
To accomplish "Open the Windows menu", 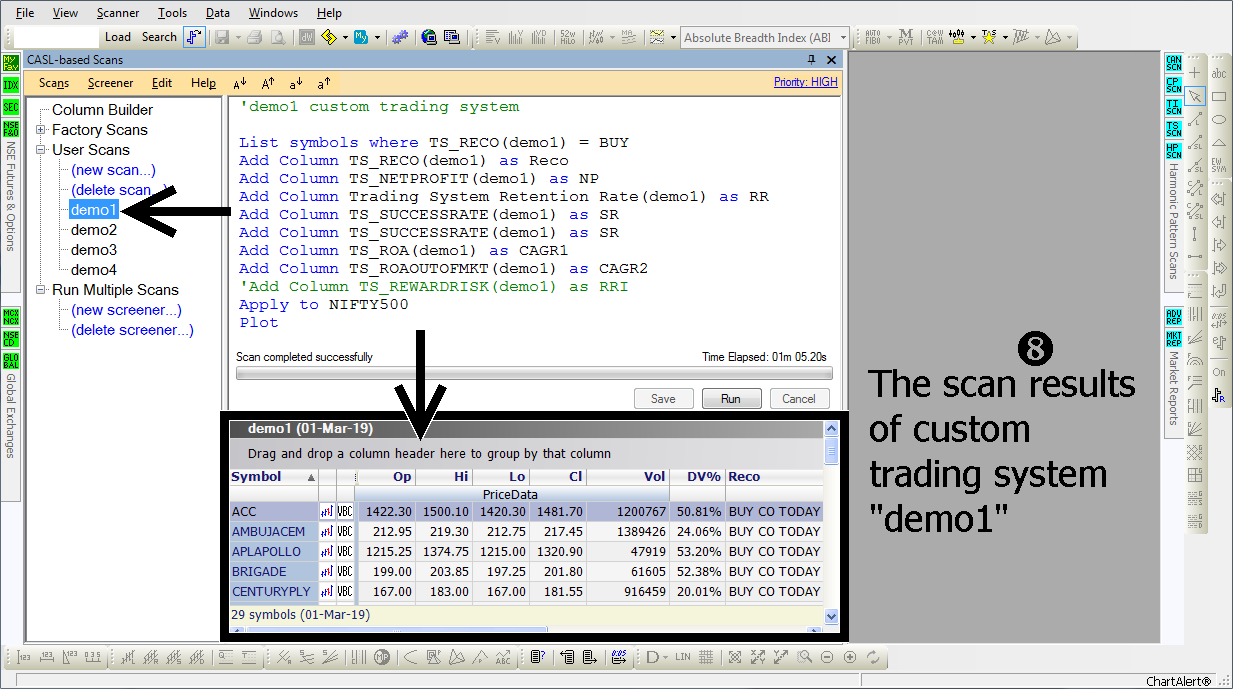I will pyautogui.click(x=273, y=13).
